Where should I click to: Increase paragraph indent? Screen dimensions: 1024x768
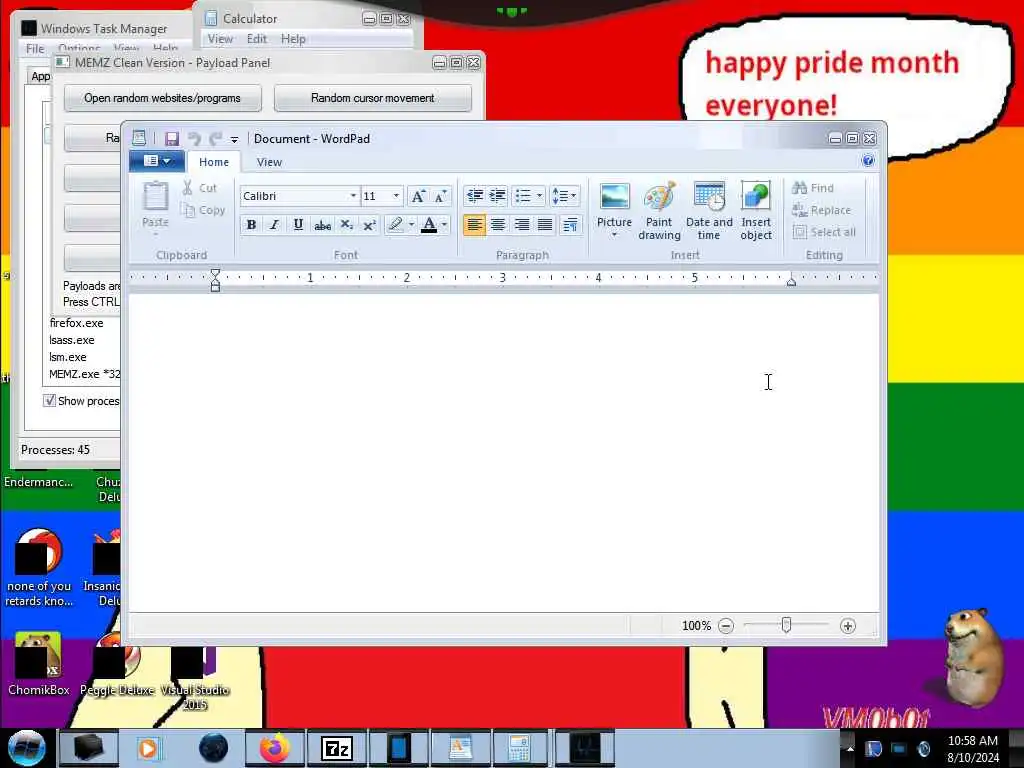click(x=498, y=195)
